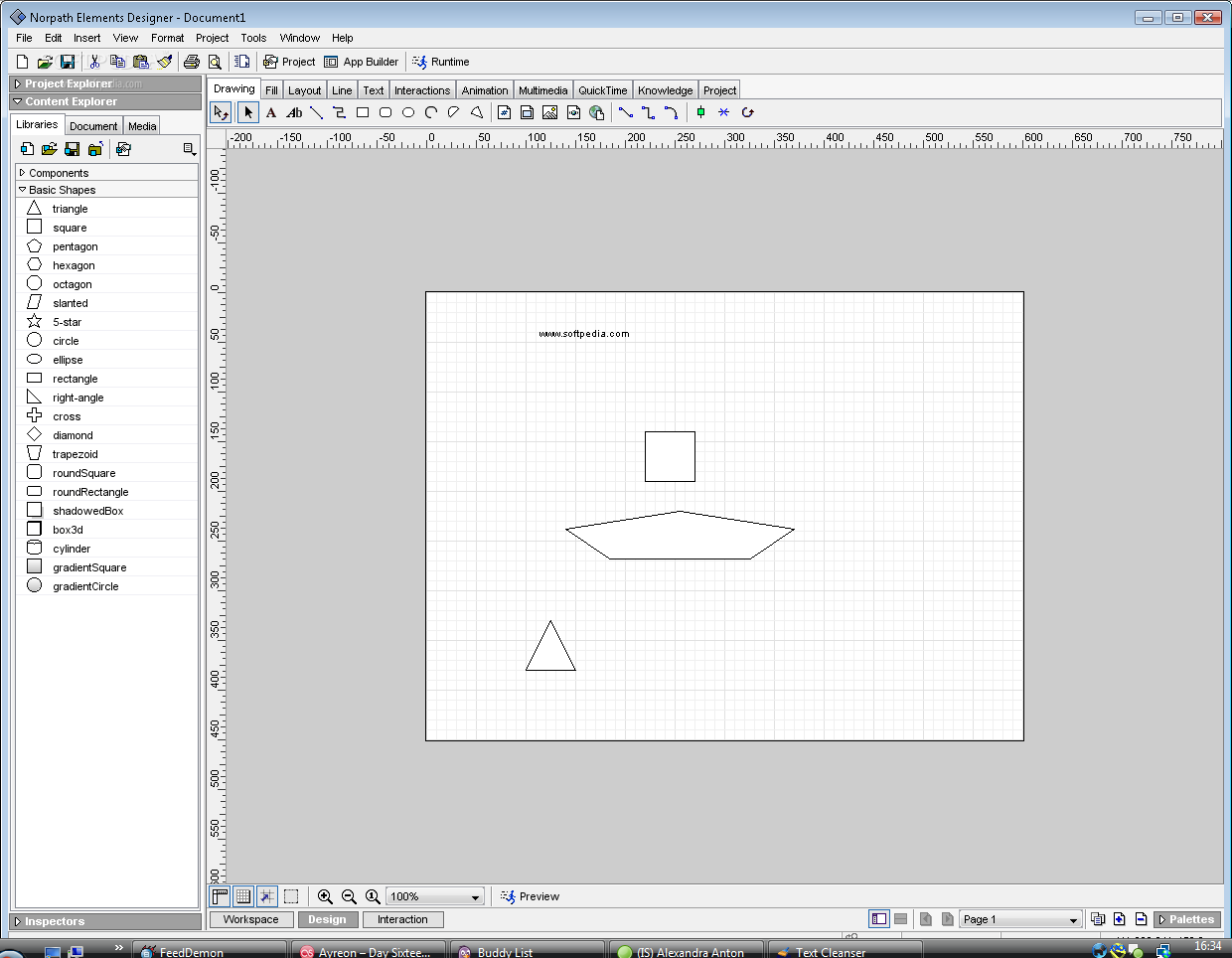Image resolution: width=1232 pixels, height=958 pixels.
Task: Go to previous page arrow button
Action: coord(926,919)
